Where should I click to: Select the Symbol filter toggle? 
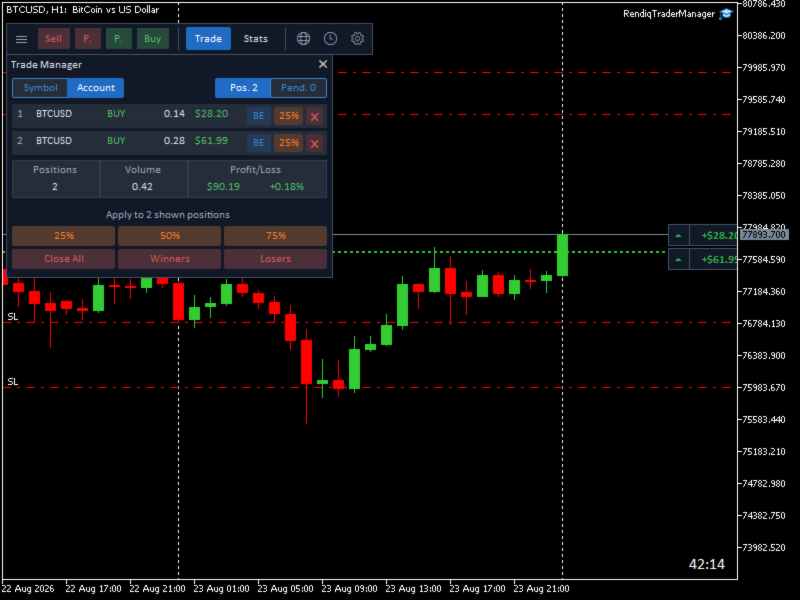(40, 88)
